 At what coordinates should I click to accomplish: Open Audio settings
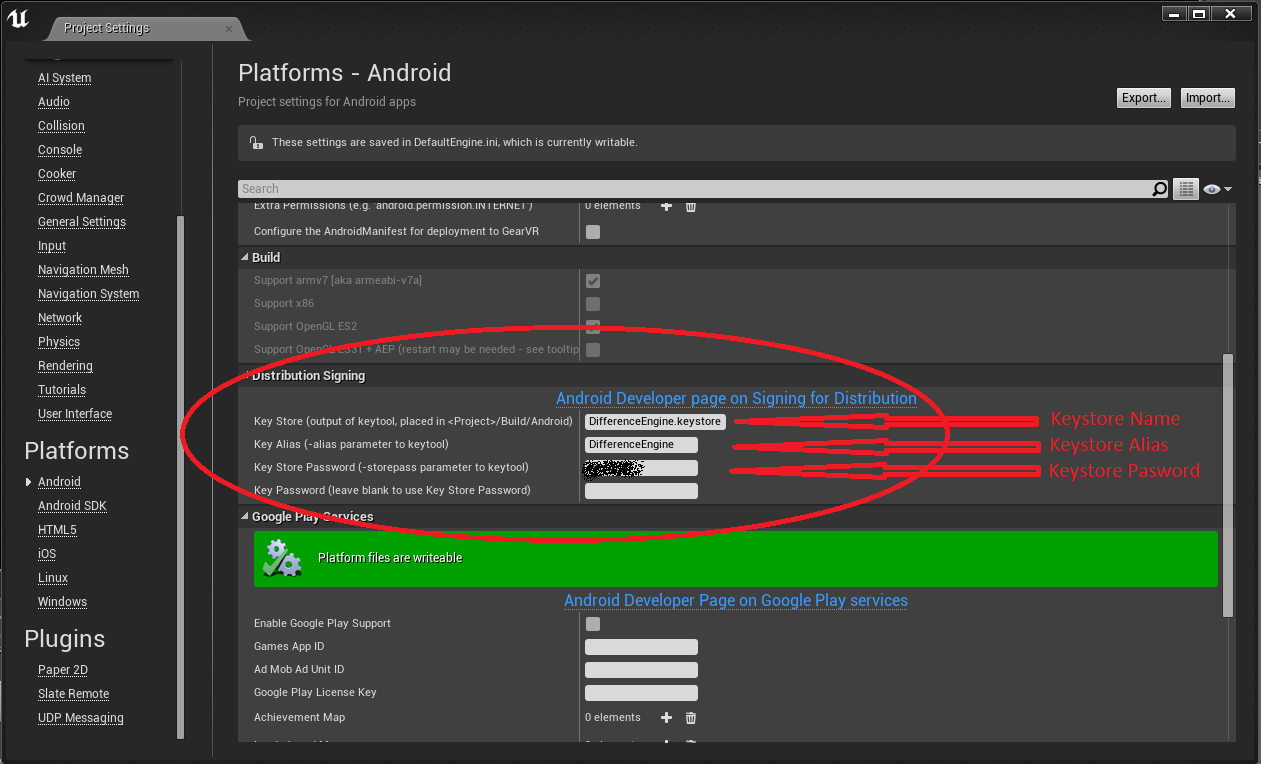tap(54, 102)
